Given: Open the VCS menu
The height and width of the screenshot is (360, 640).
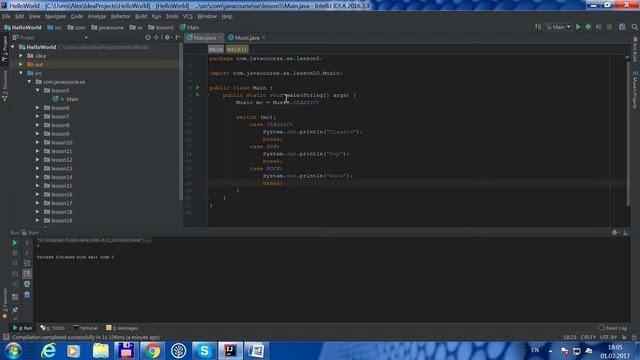Looking at the screenshot, I should (187, 16).
